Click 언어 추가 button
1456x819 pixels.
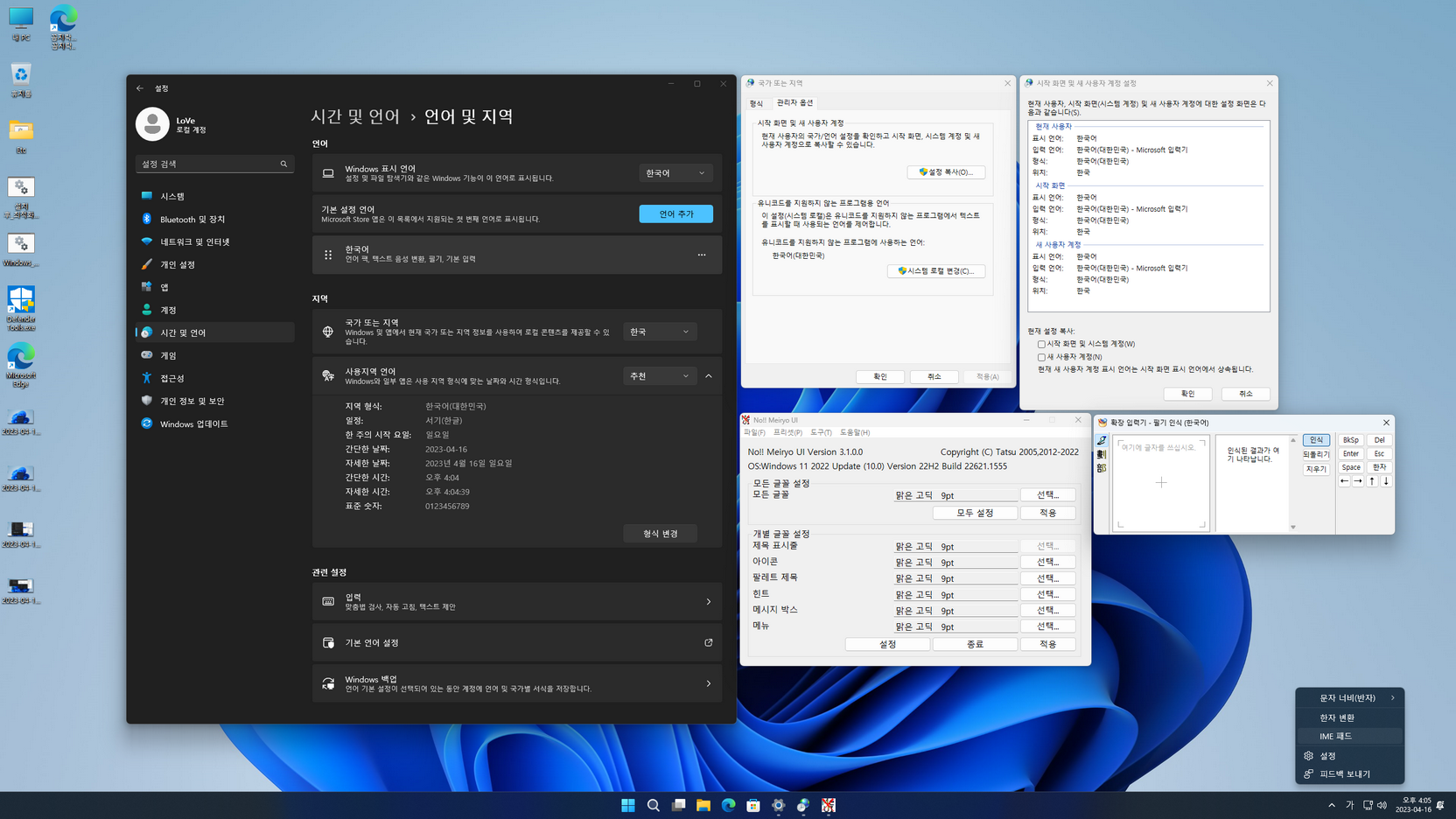point(675,213)
